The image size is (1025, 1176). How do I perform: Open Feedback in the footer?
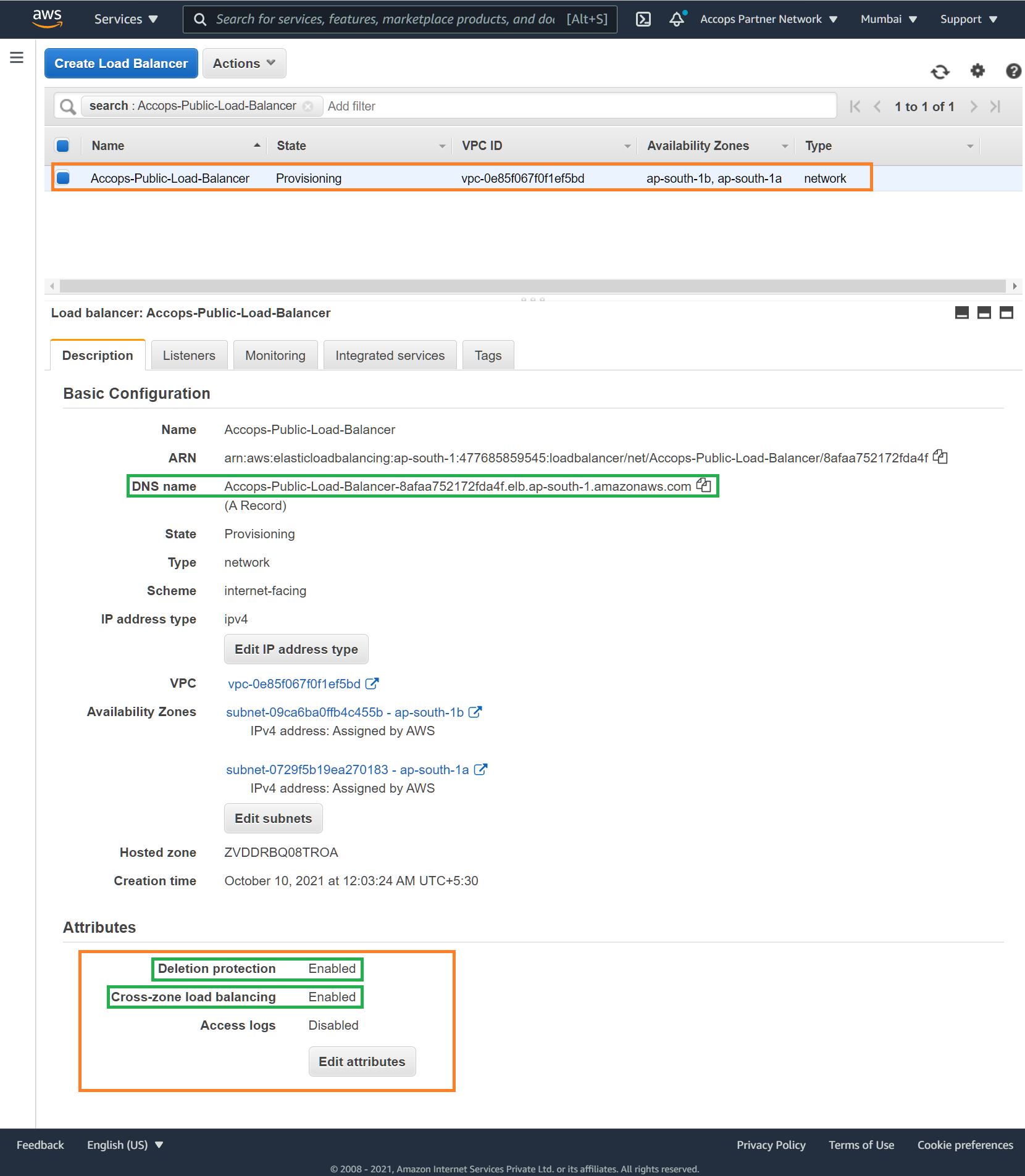click(x=40, y=1145)
